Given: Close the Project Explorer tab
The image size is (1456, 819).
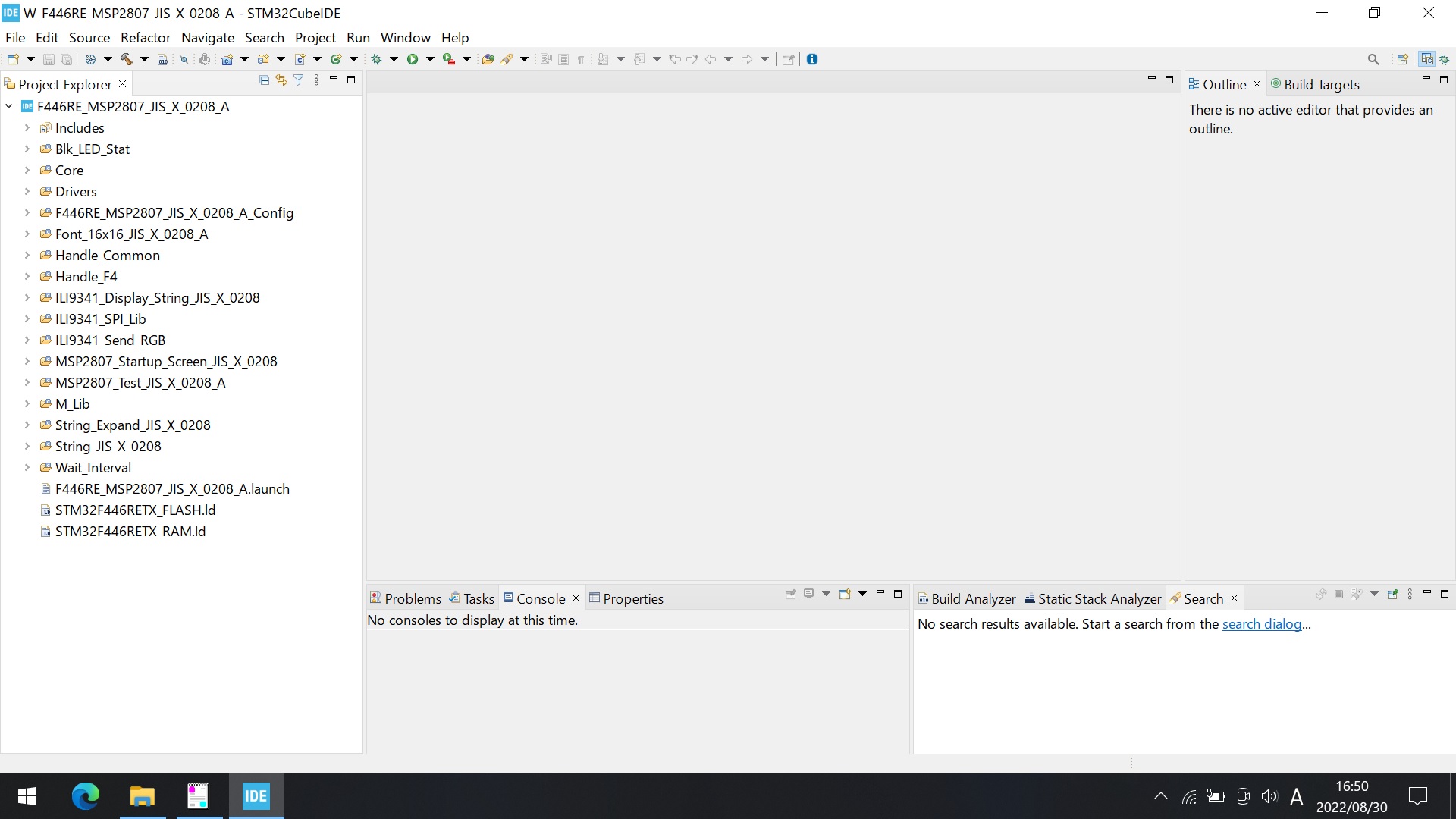Looking at the screenshot, I should point(123,84).
